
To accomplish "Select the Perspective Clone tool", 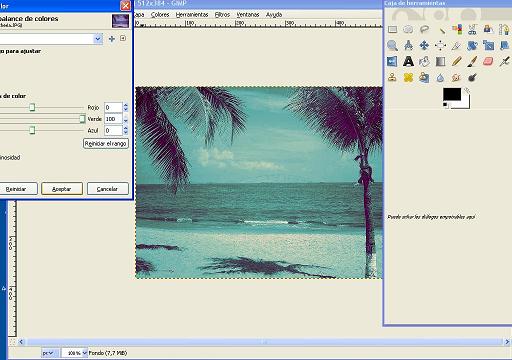I will pyautogui.click(x=424, y=78).
